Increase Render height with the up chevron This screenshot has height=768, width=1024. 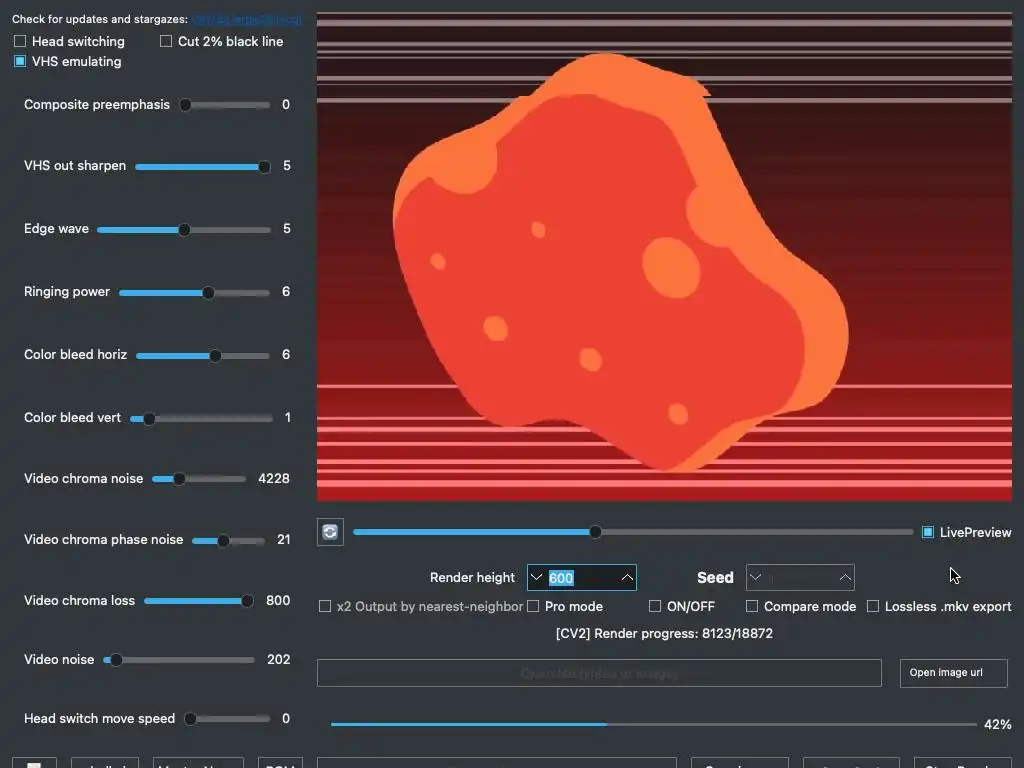pos(627,577)
